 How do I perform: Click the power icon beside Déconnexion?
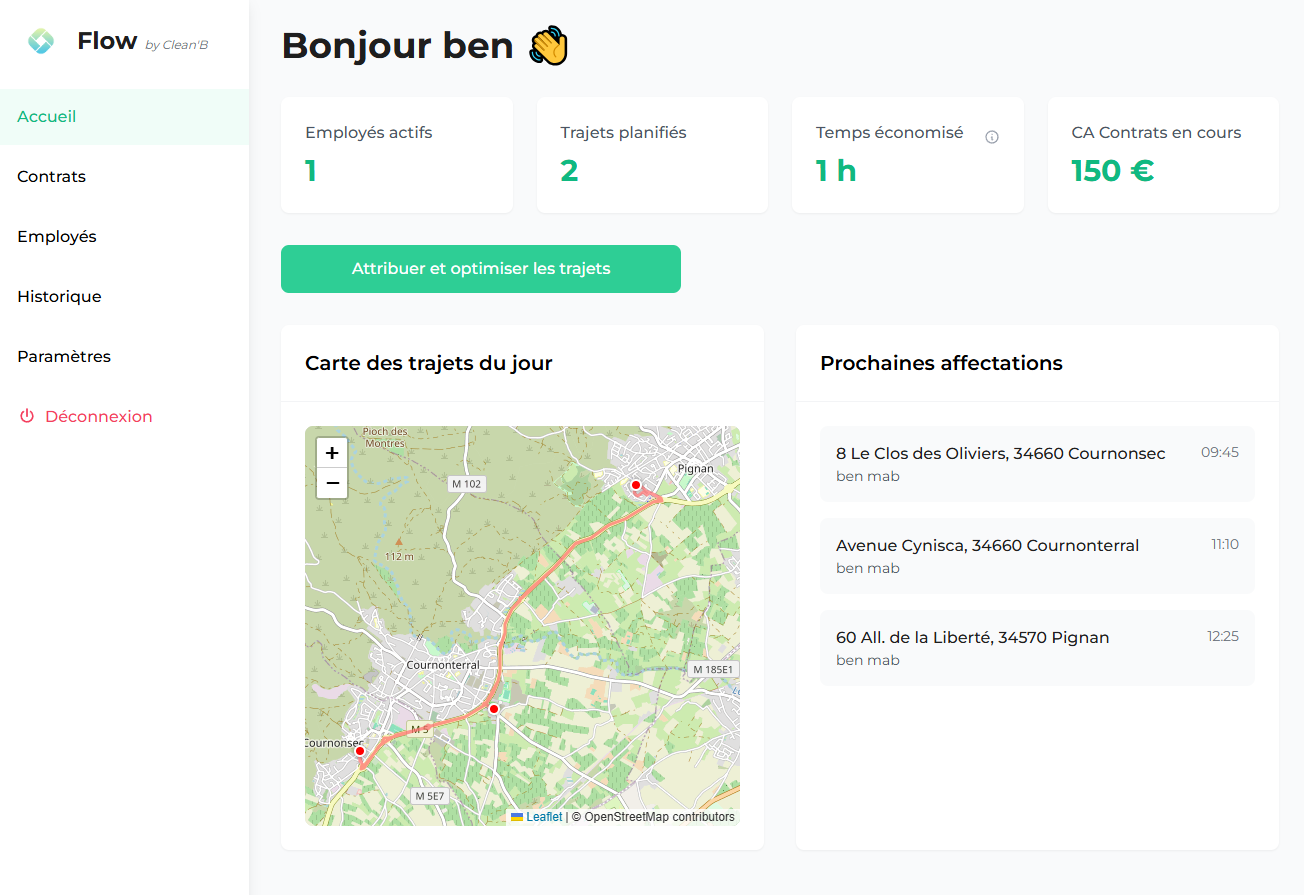(27, 416)
